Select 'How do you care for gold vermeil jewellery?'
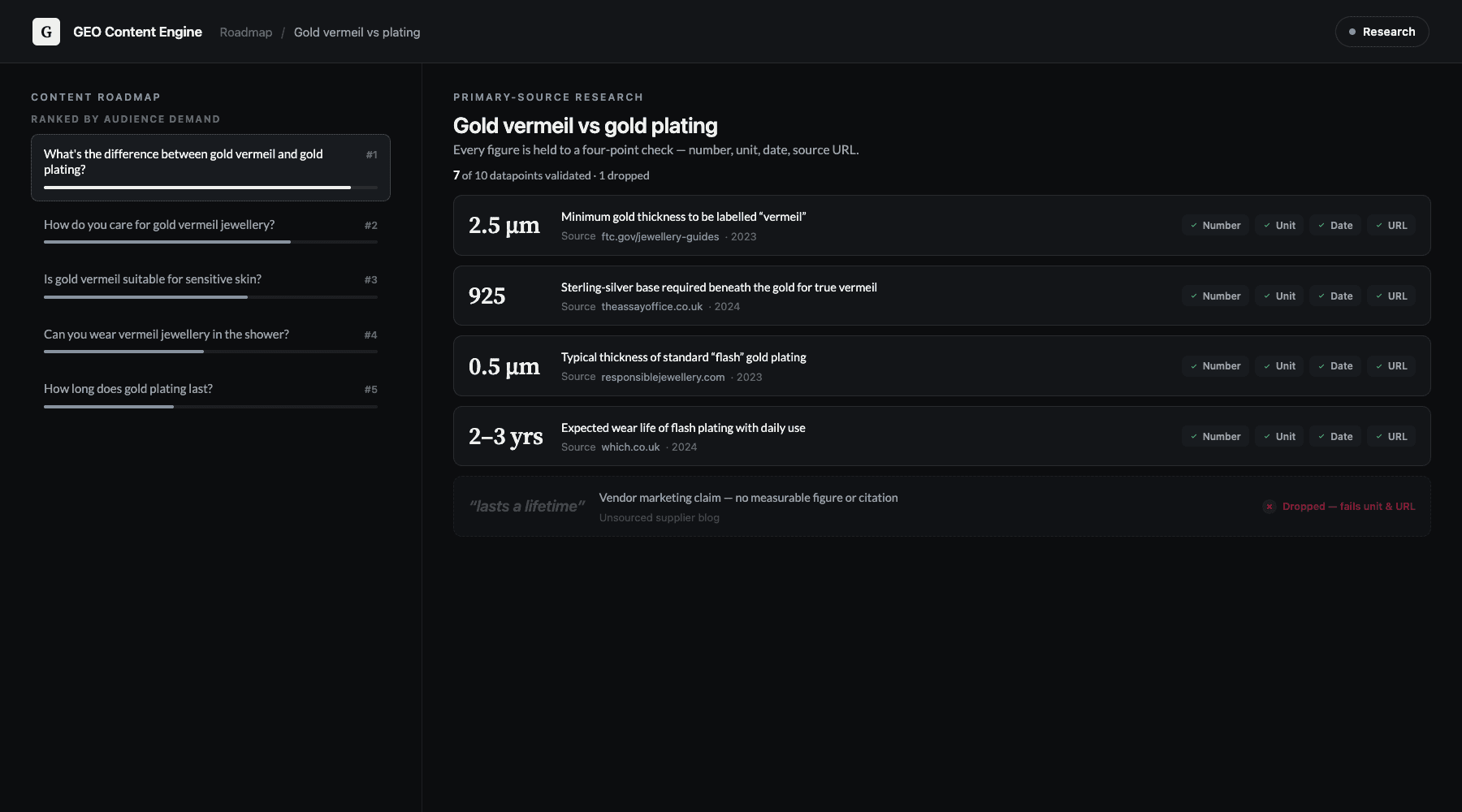The width and height of the screenshot is (1462, 812). coord(210,231)
